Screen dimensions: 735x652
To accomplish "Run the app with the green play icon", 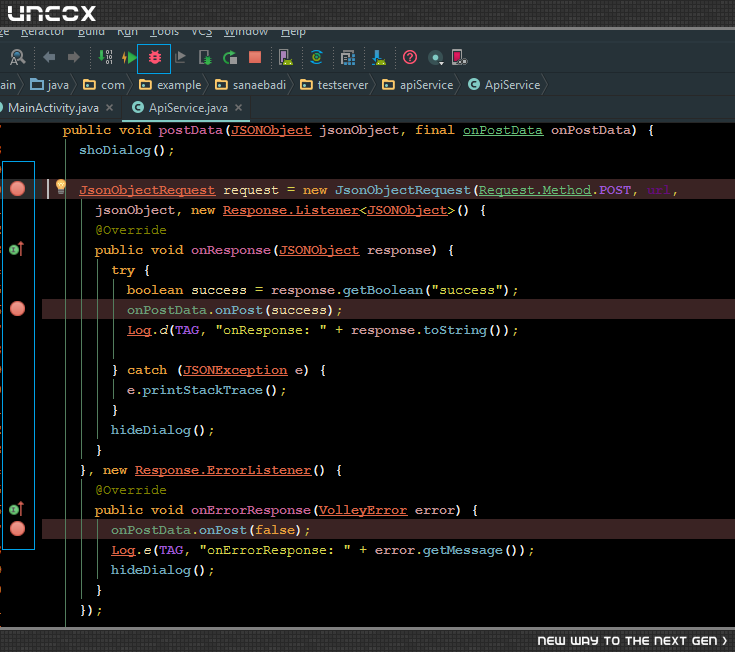I will (x=129, y=58).
